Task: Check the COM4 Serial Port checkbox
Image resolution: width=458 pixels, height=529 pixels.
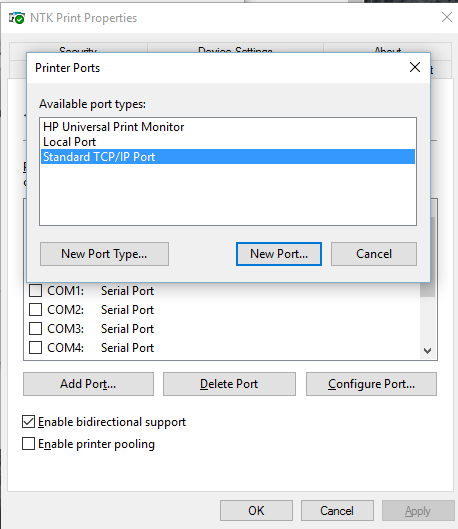Action: (x=35, y=347)
